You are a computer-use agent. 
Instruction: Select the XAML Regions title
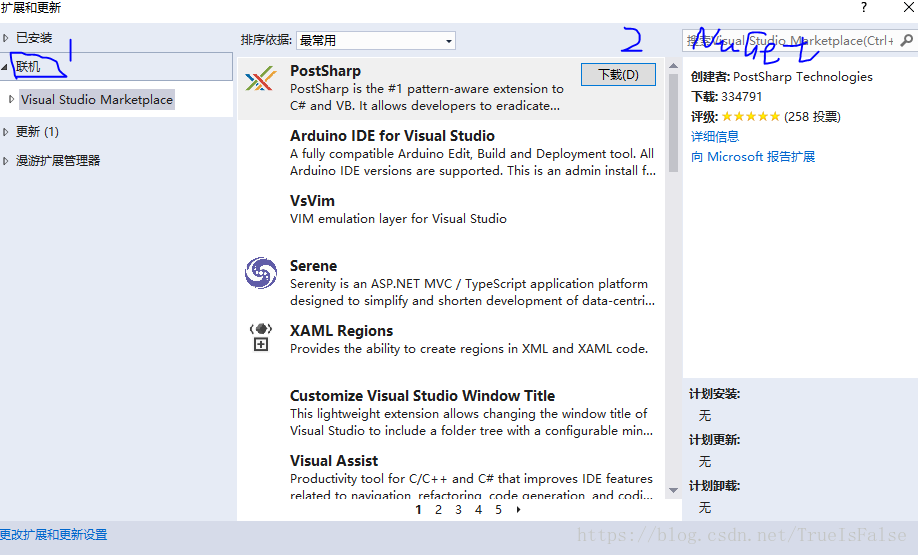(341, 331)
